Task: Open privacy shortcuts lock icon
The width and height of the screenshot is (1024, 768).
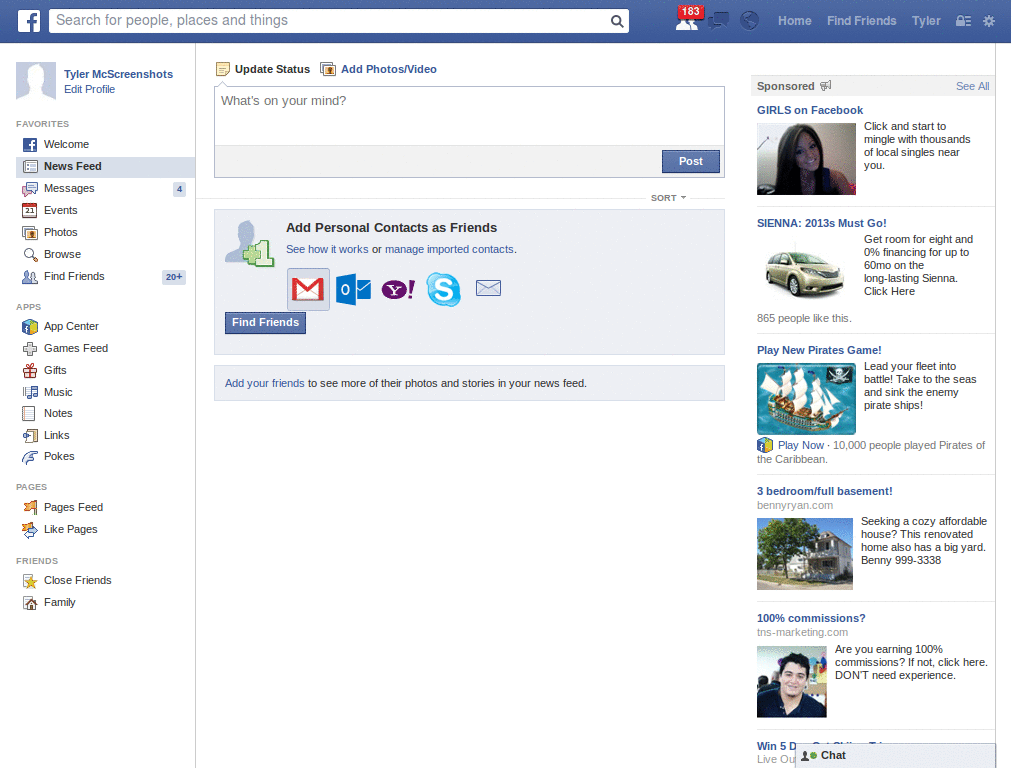Action: [x=963, y=21]
